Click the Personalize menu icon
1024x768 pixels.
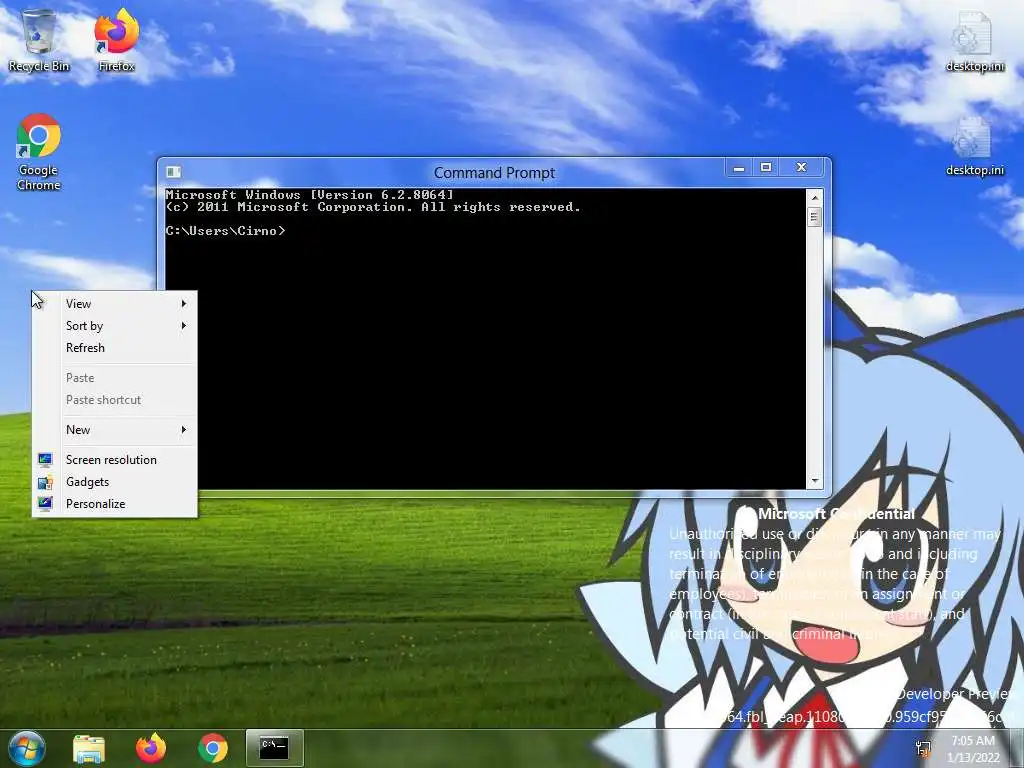45,504
